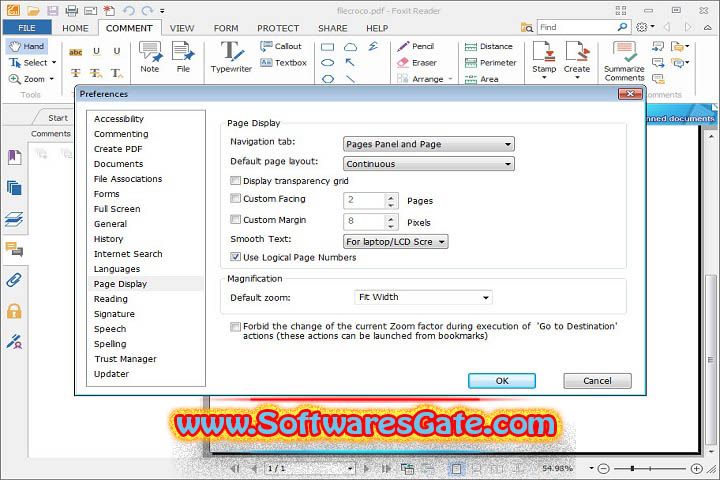The height and width of the screenshot is (480, 720).
Task: Open the Navigation tab dropdown
Action: pyautogui.click(x=429, y=144)
